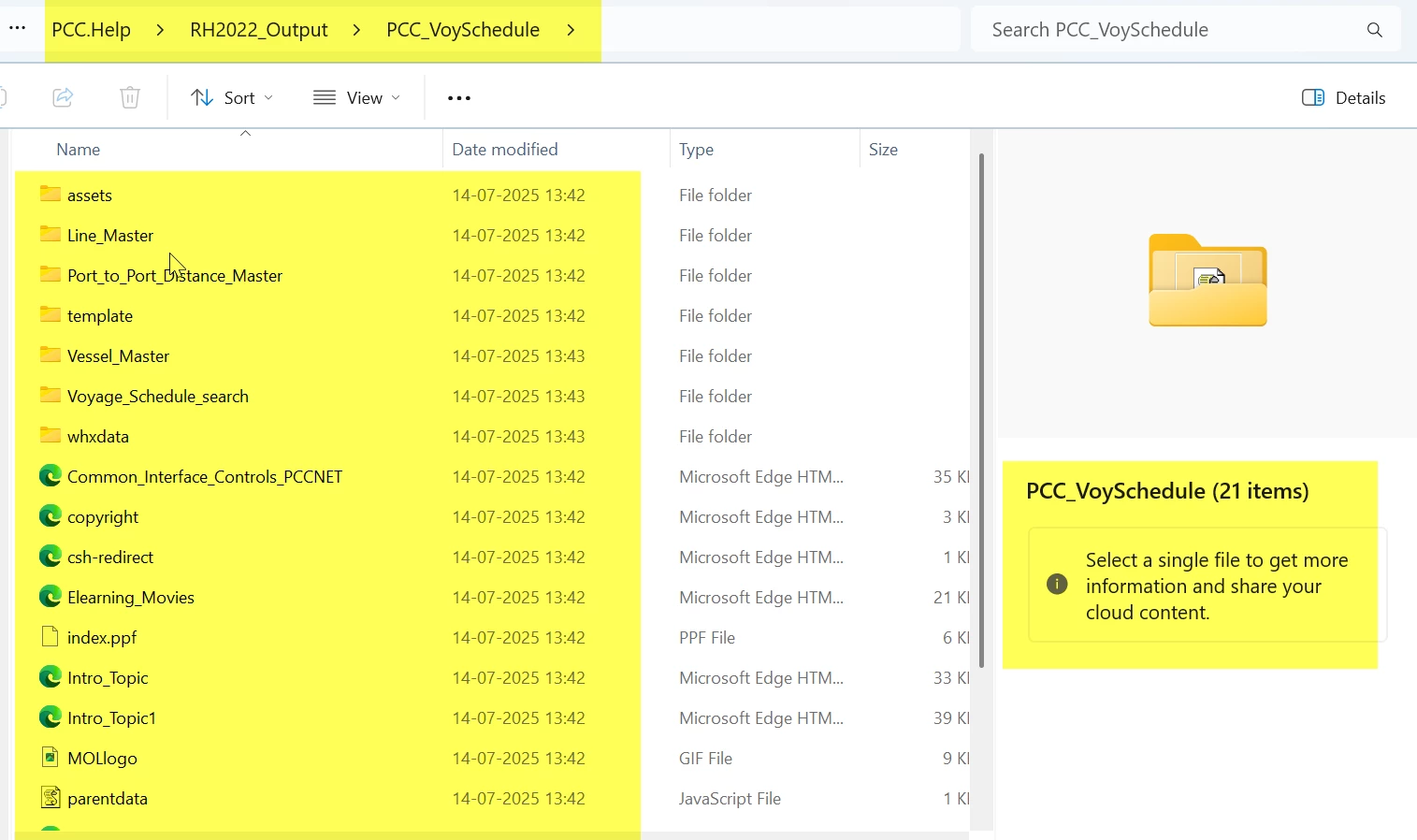Click the Edge icon beside Intro_Topic

[51, 677]
